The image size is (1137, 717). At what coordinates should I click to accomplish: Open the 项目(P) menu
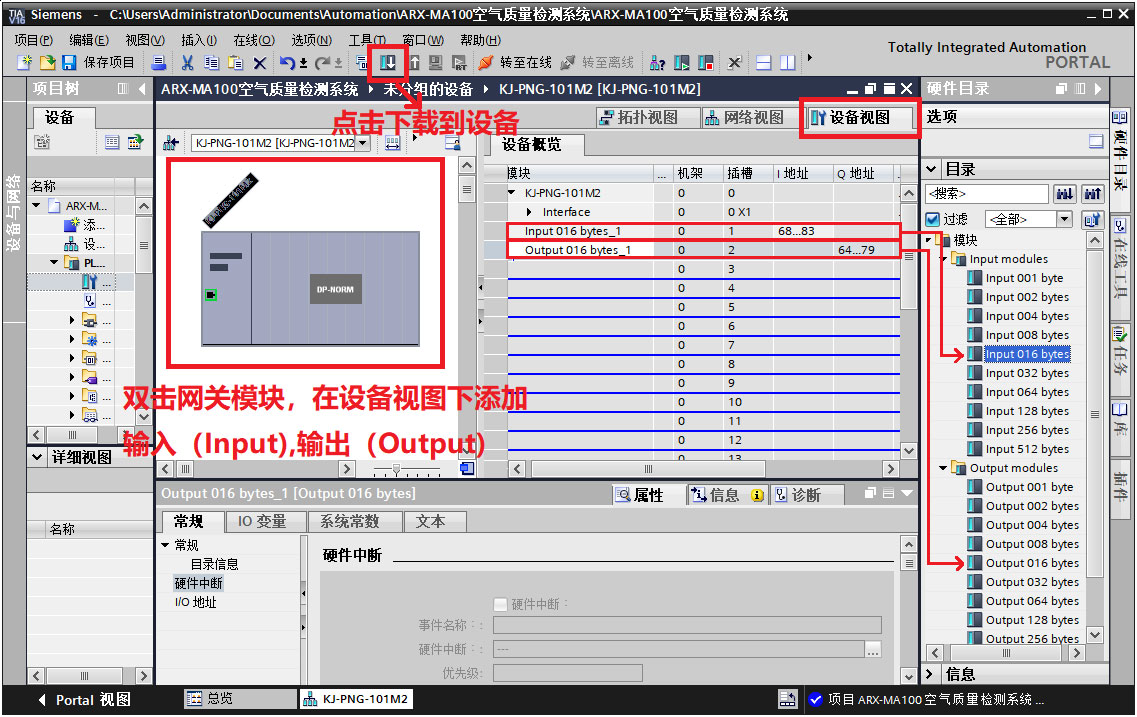(34, 40)
